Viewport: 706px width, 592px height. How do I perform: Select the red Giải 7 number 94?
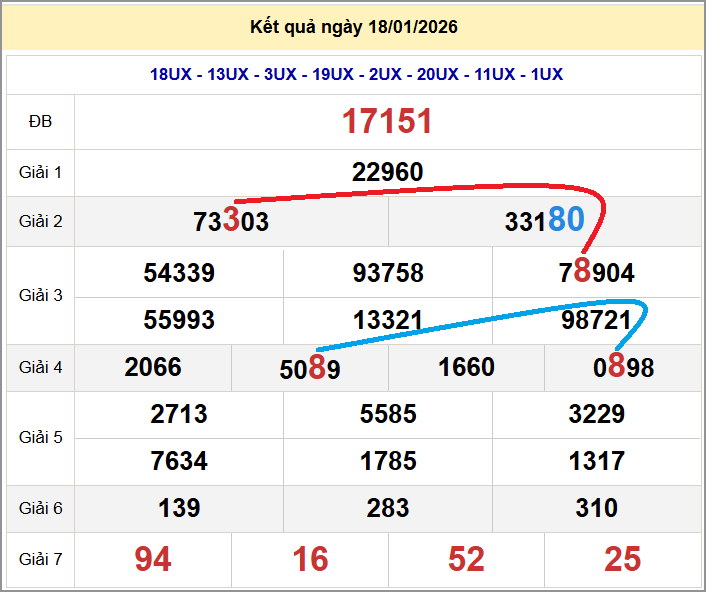tap(153, 559)
